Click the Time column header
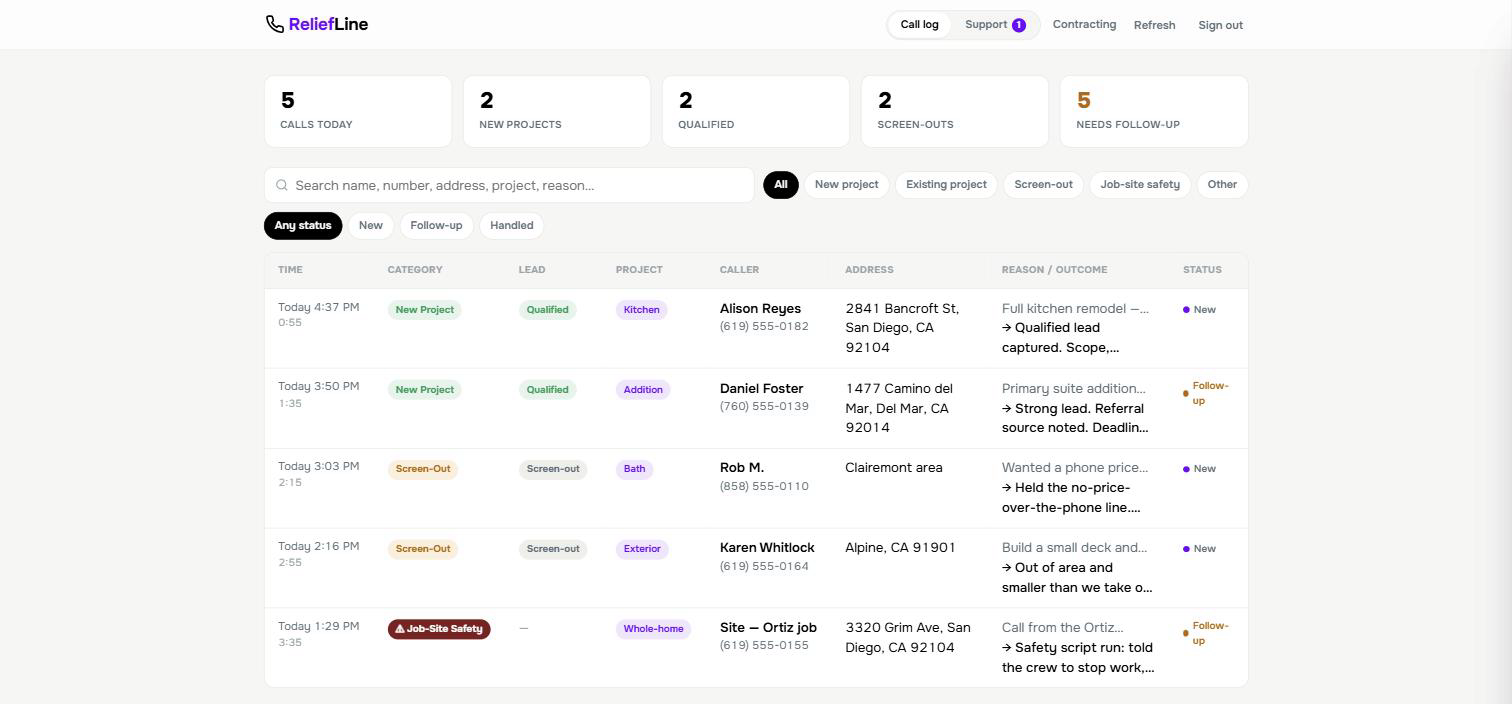The image size is (1512, 704). coord(290,270)
